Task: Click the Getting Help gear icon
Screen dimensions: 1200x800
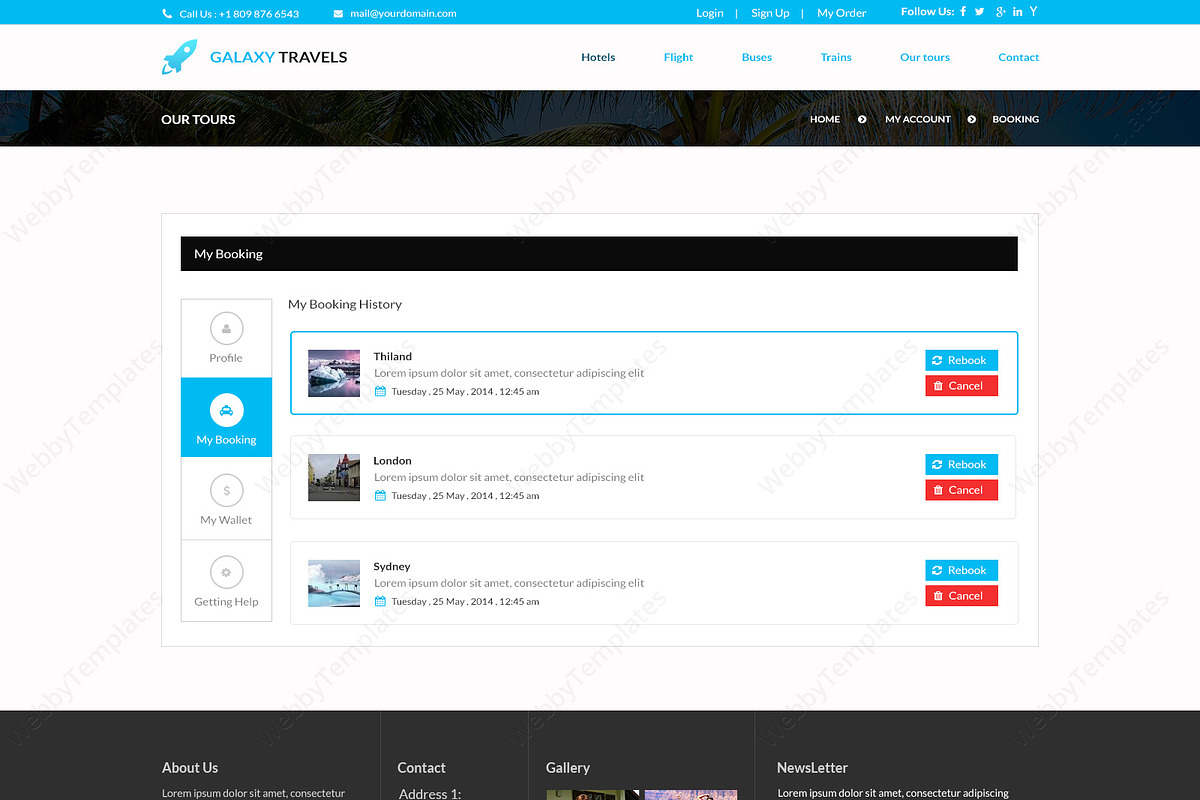Action: 226,573
